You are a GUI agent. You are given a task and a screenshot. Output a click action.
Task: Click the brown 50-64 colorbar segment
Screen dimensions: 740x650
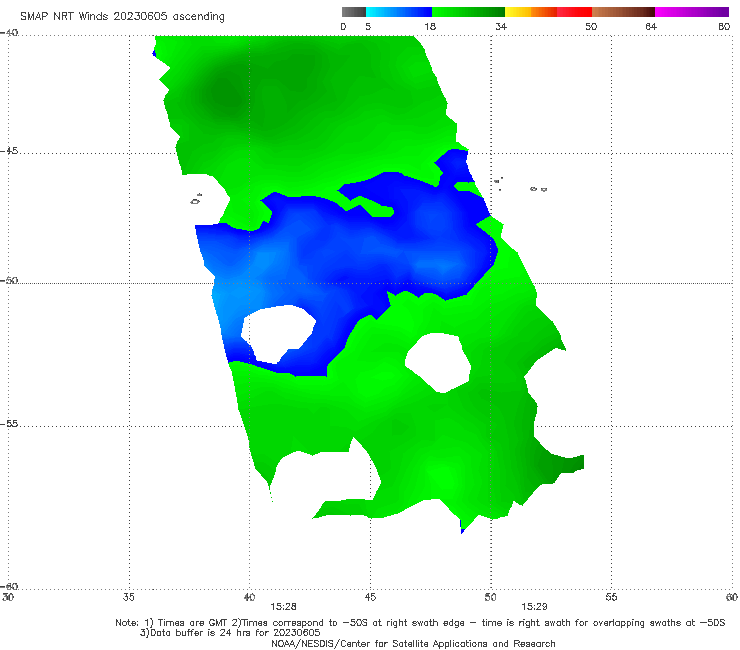623,12
